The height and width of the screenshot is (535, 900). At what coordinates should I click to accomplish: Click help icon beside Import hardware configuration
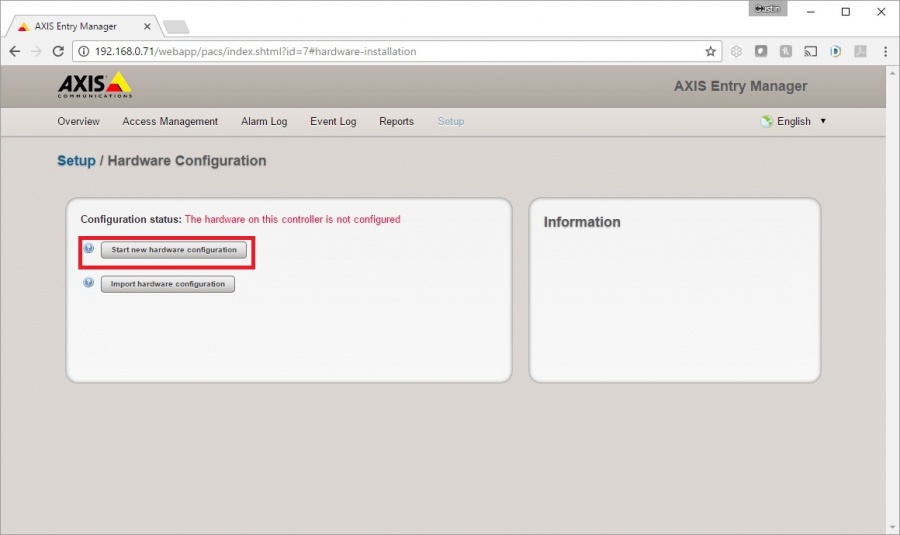coord(88,282)
